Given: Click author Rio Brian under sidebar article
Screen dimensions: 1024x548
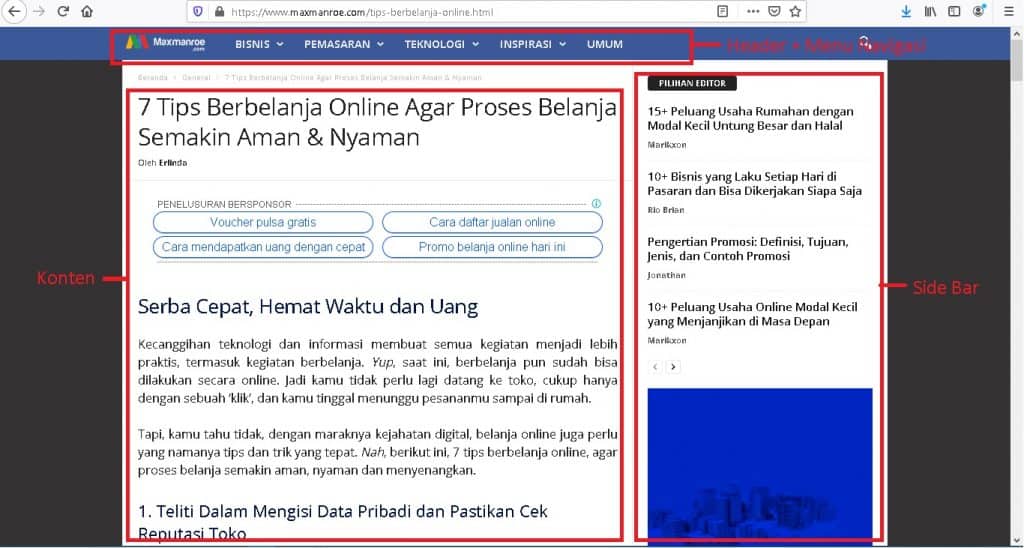Looking at the screenshot, I should click(x=666, y=210).
